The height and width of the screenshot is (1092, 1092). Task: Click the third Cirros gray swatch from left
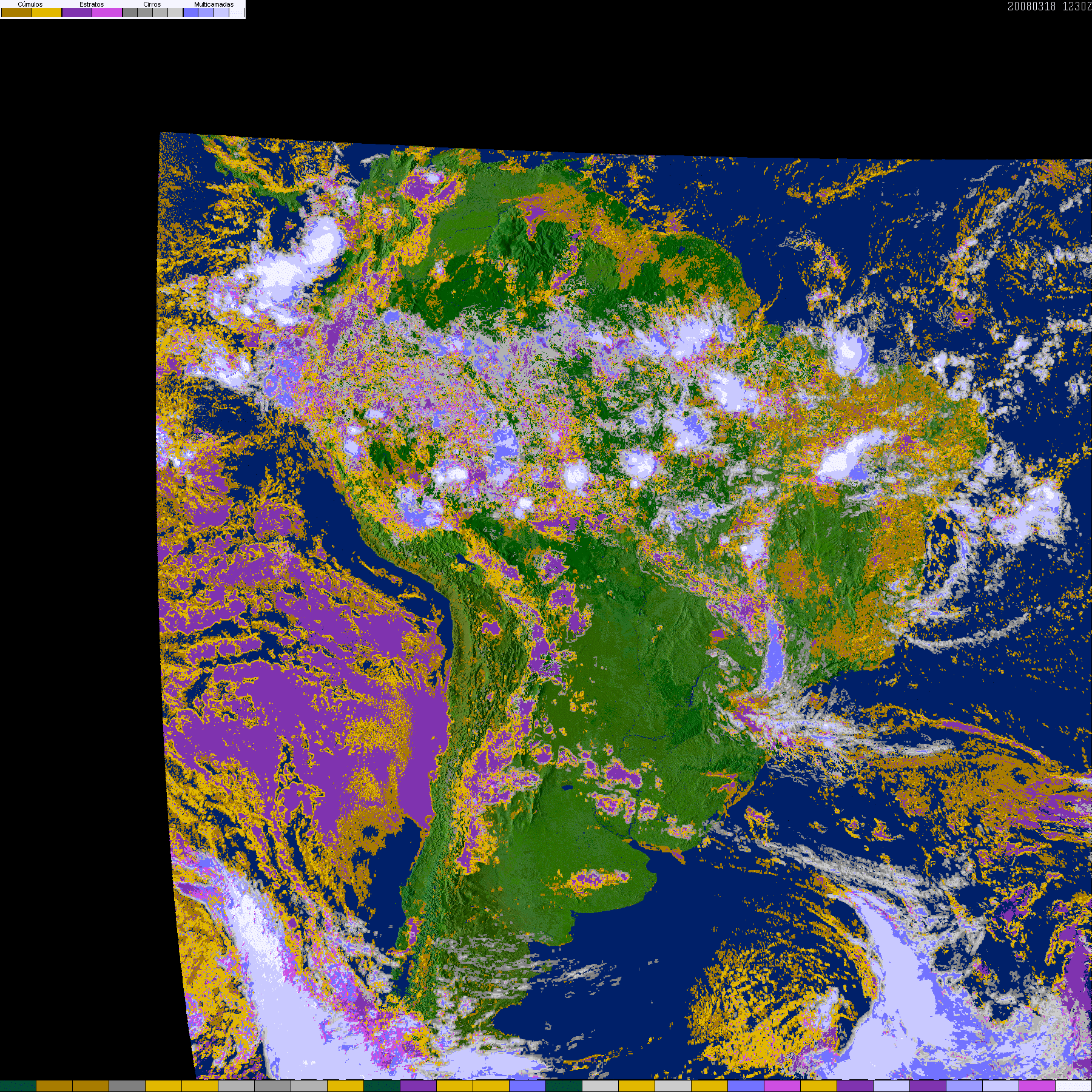point(160,12)
